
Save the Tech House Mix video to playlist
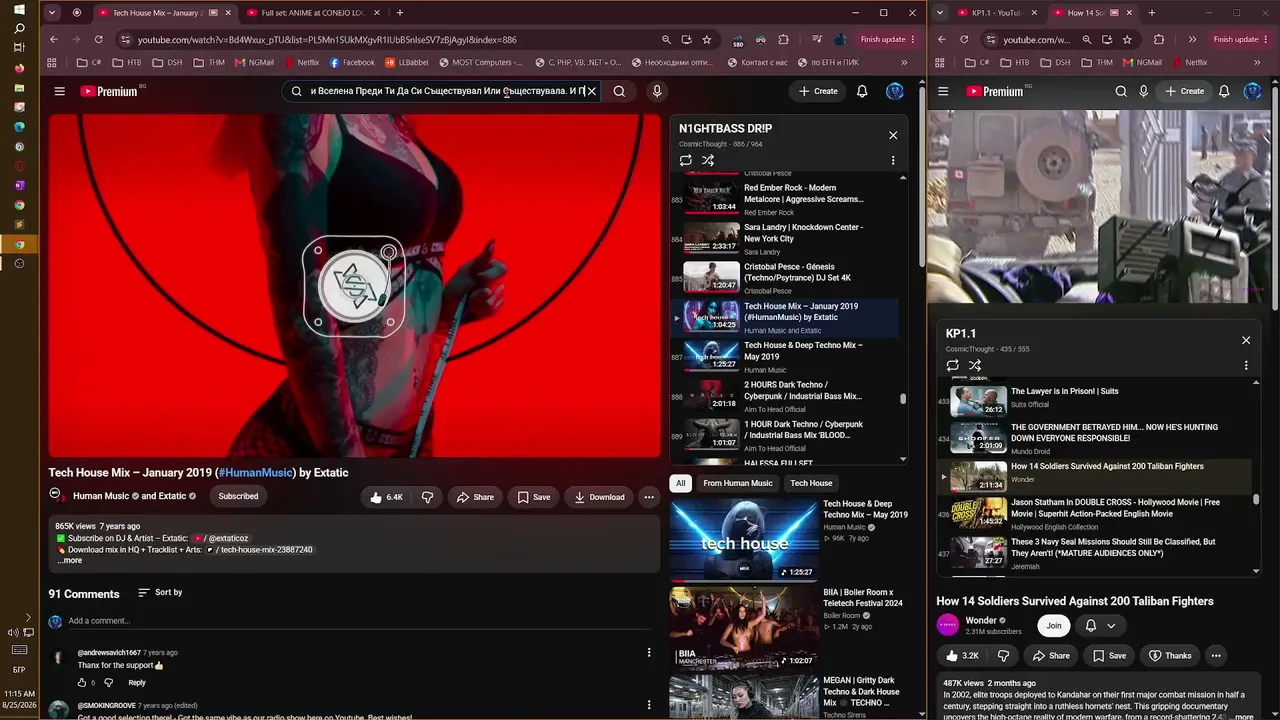(x=534, y=497)
